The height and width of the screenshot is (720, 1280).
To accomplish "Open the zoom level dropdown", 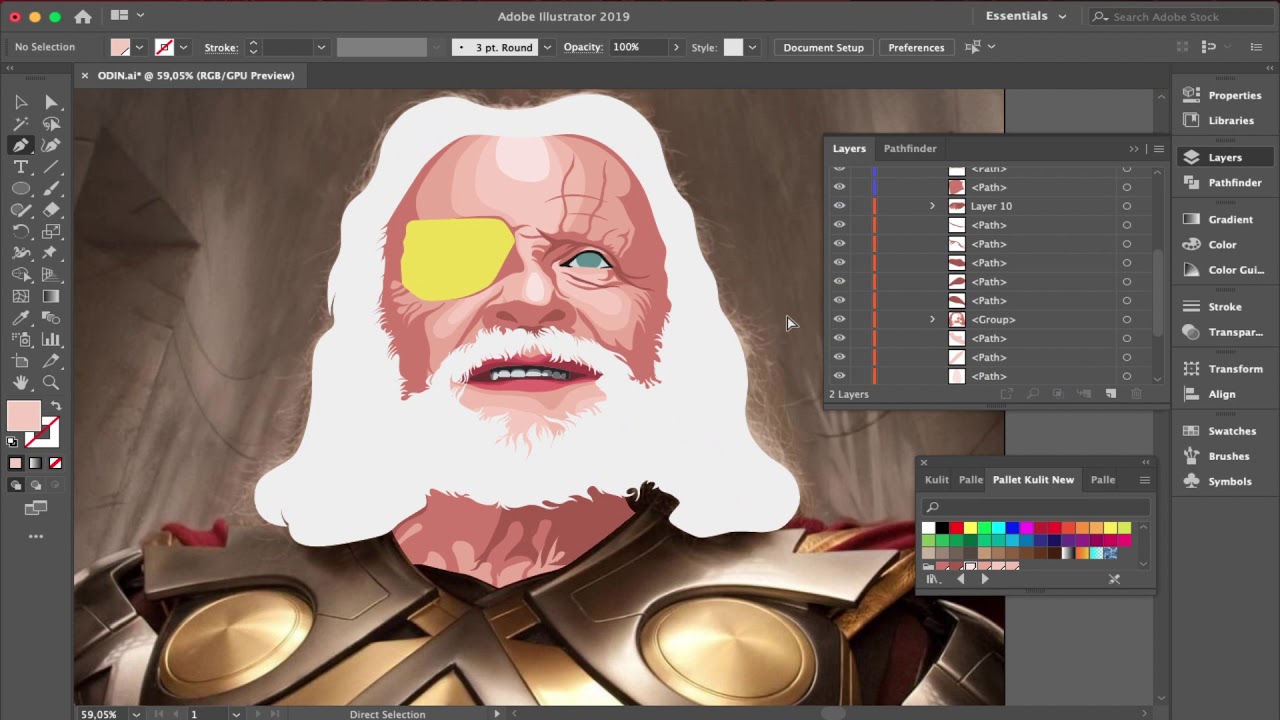I will click(x=136, y=714).
